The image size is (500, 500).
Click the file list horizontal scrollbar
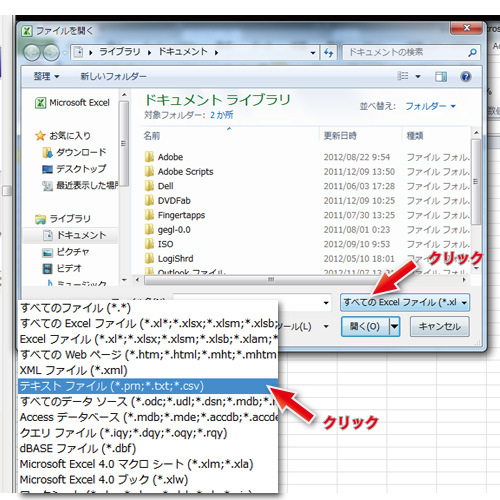tap(271, 280)
